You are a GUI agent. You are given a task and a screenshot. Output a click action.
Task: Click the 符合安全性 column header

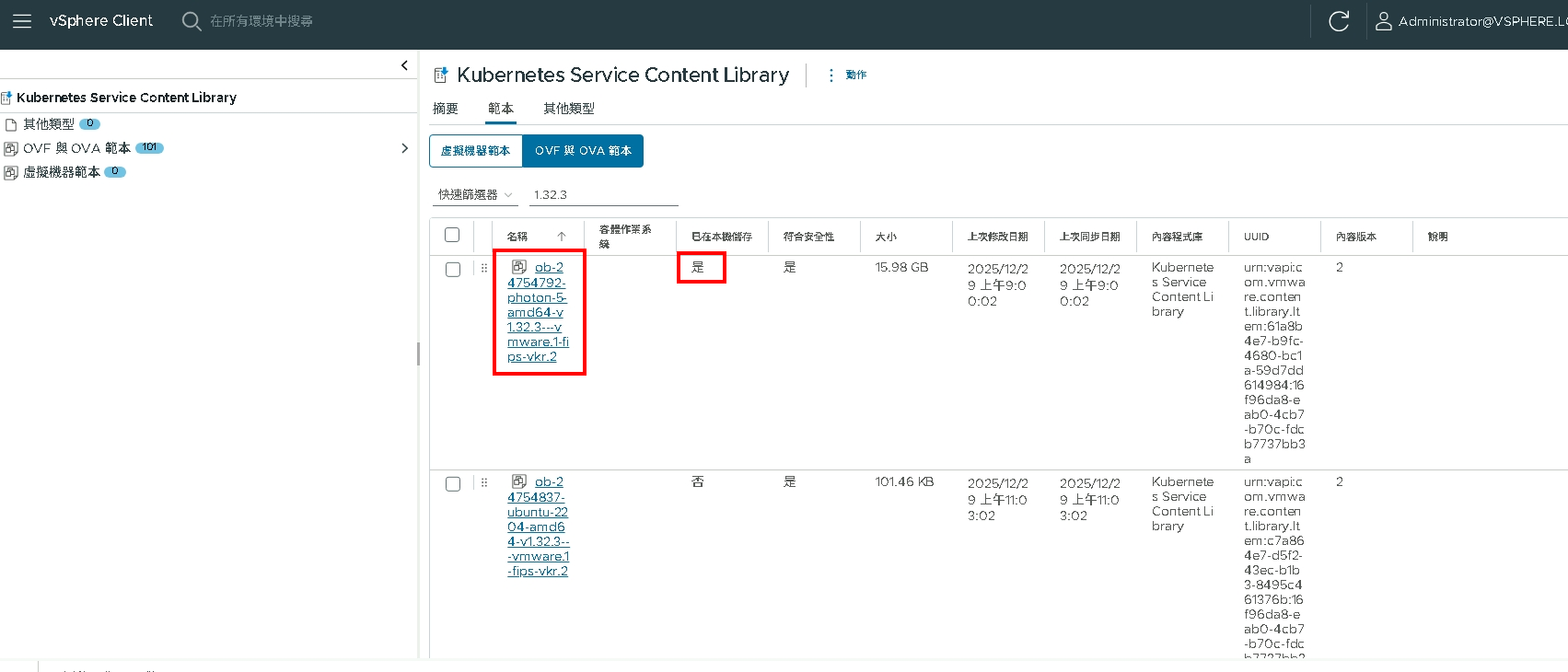pos(808,237)
